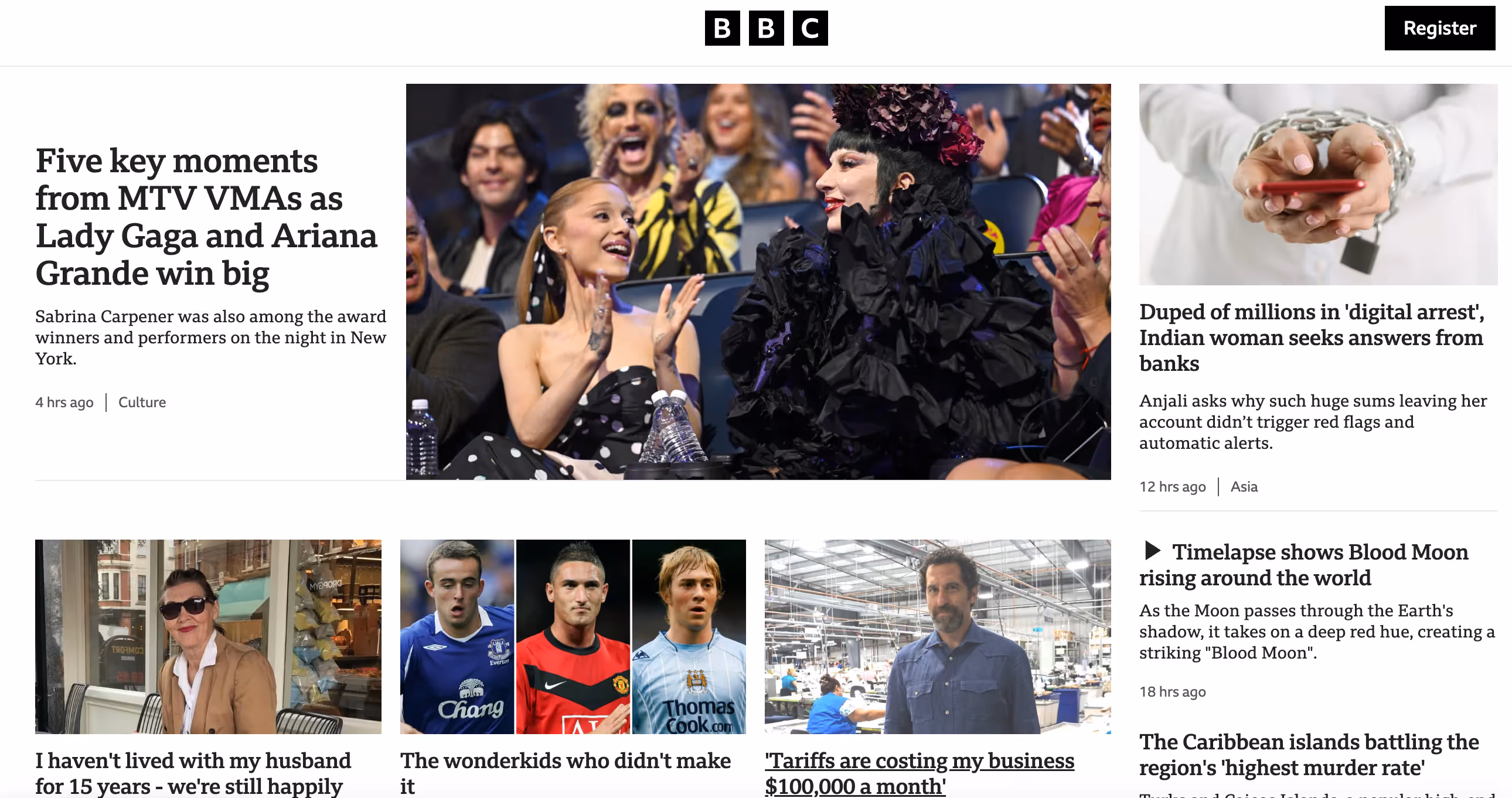Viewport: 1512px width, 798px height.
Task: Open the 'digital arrest' Indian woman headline
Action: coord(1312,337)
